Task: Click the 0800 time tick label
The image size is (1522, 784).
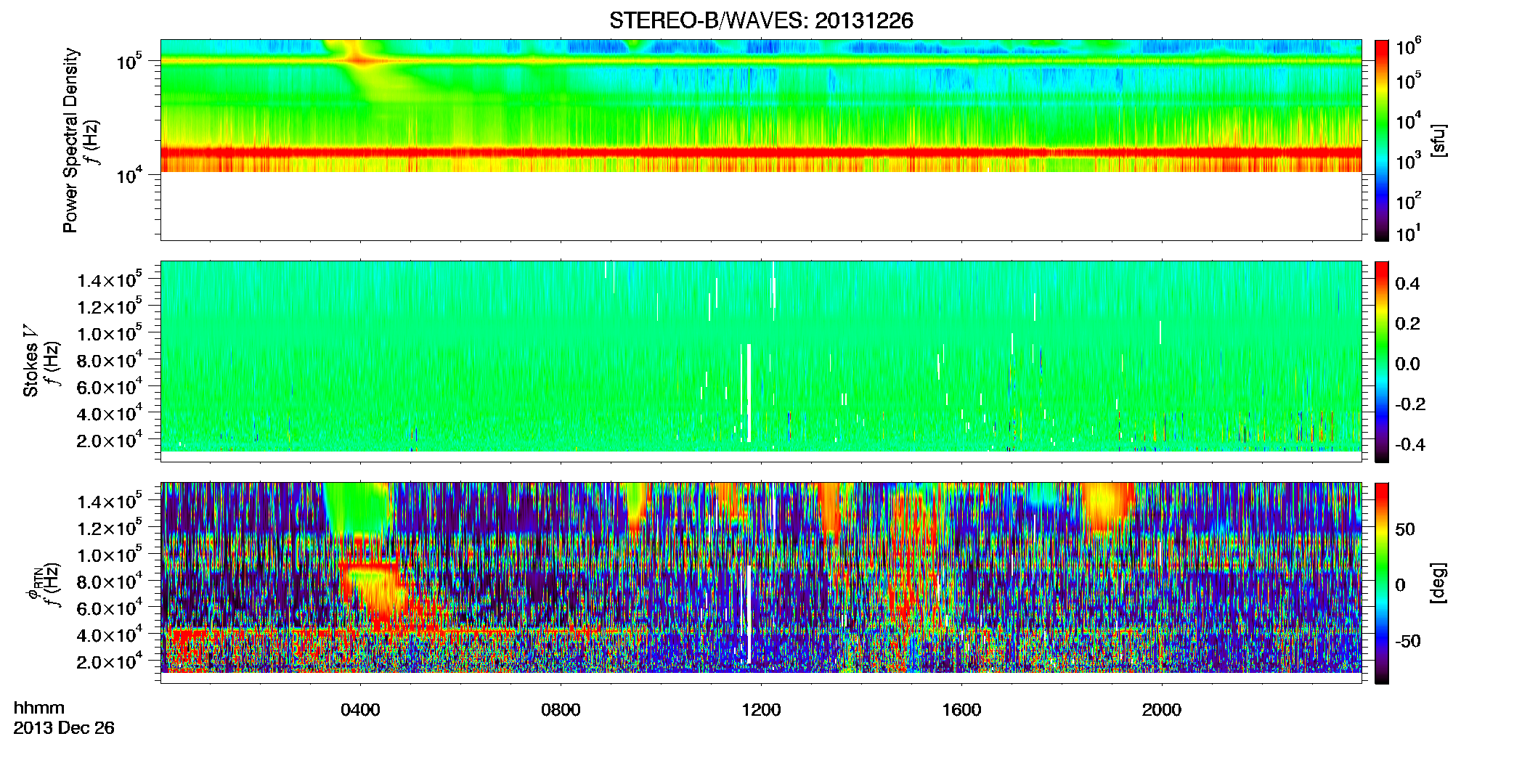Action: coord(561,710)
